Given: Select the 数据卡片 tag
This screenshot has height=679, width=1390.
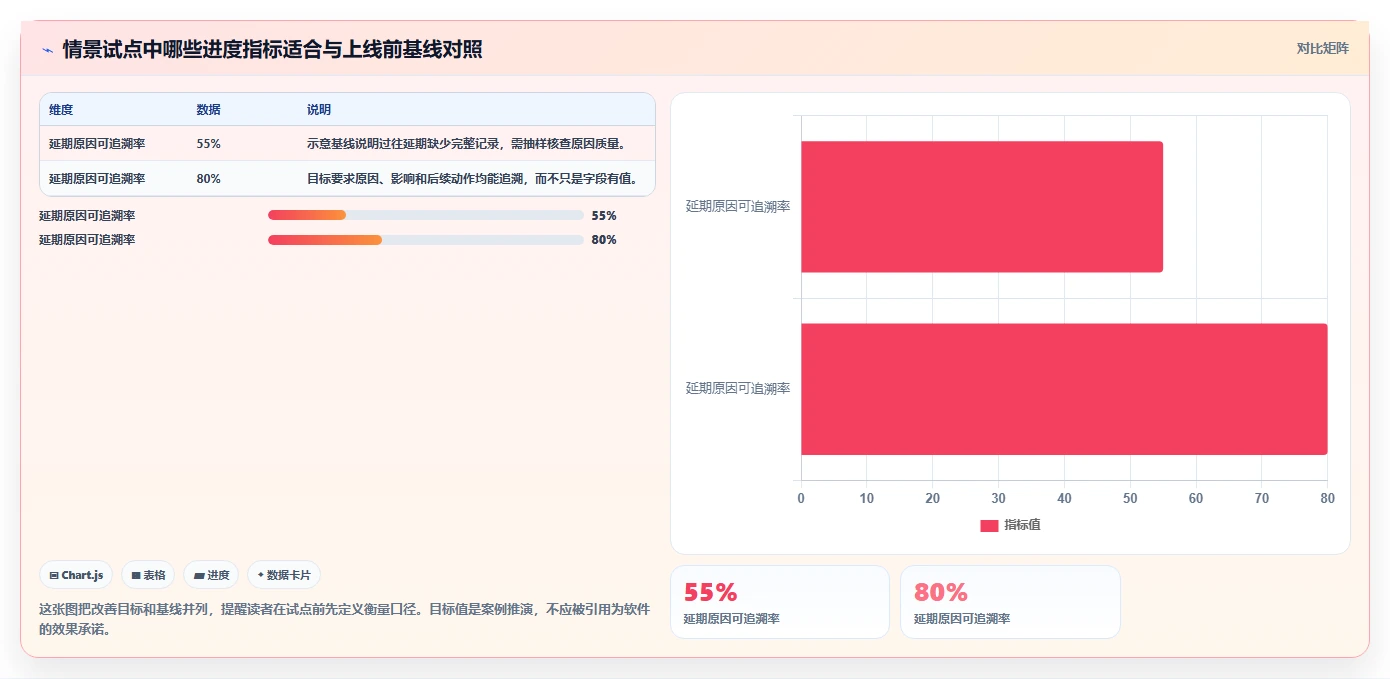Looking at the screenshot, I should 284,575.
